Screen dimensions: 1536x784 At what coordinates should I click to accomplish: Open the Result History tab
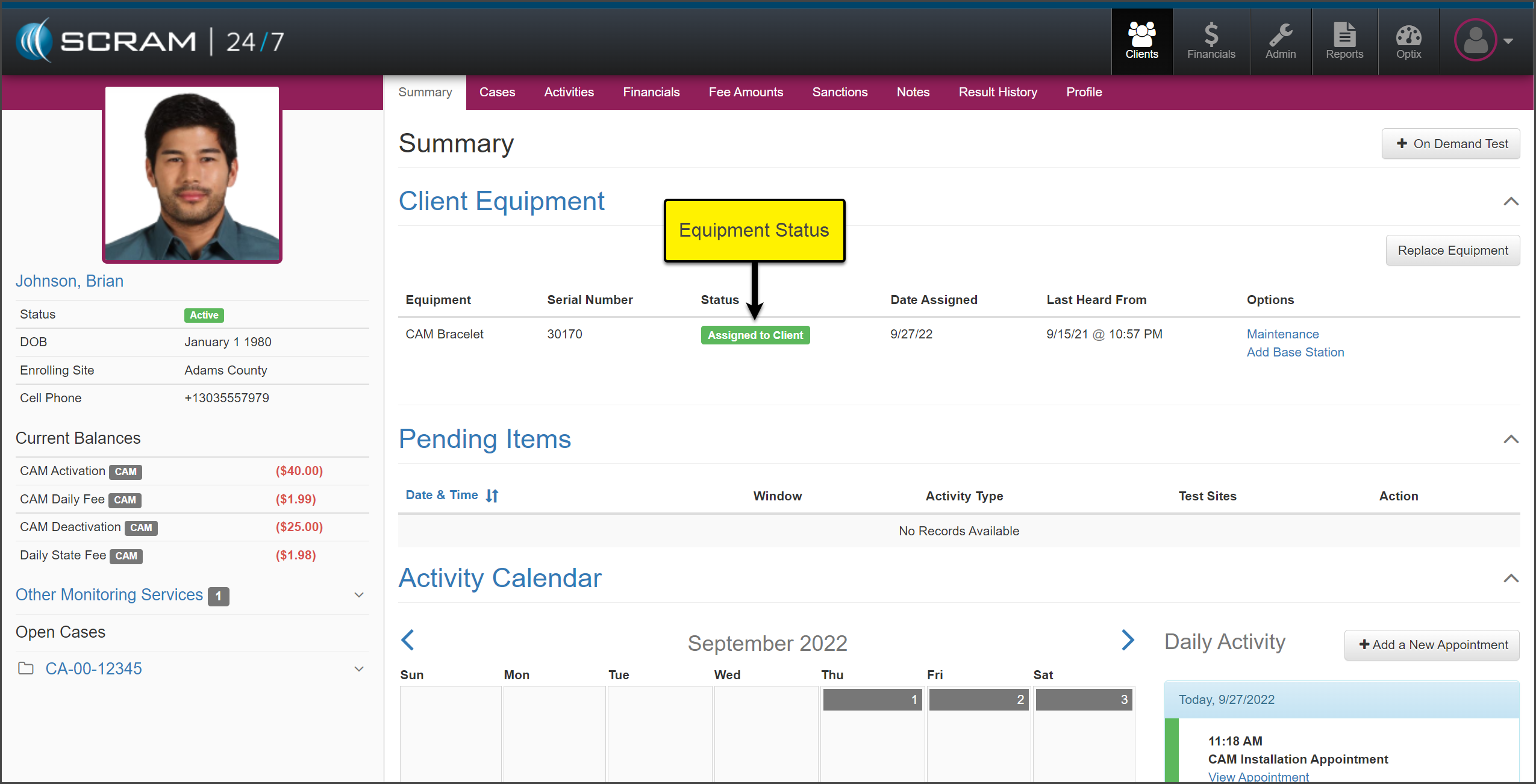tap(997, 92)
